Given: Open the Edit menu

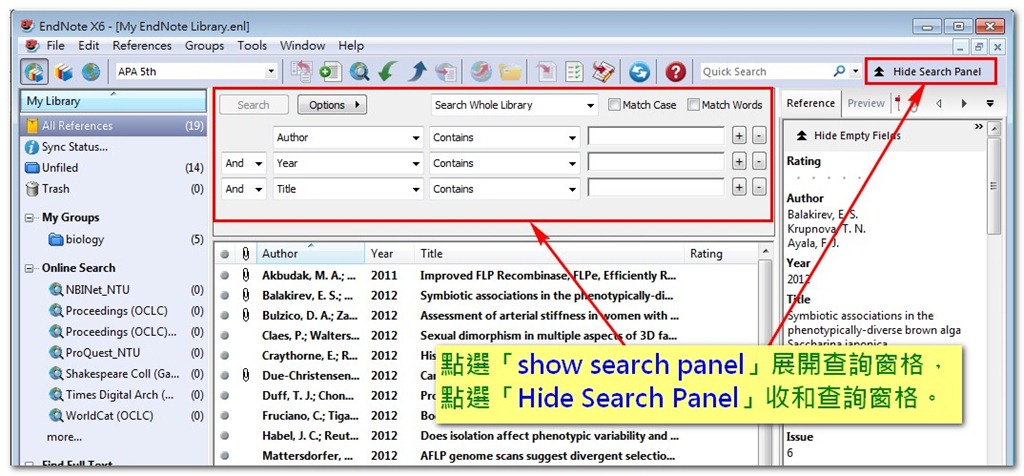Looking at the screenshot, I should [89, 46].
